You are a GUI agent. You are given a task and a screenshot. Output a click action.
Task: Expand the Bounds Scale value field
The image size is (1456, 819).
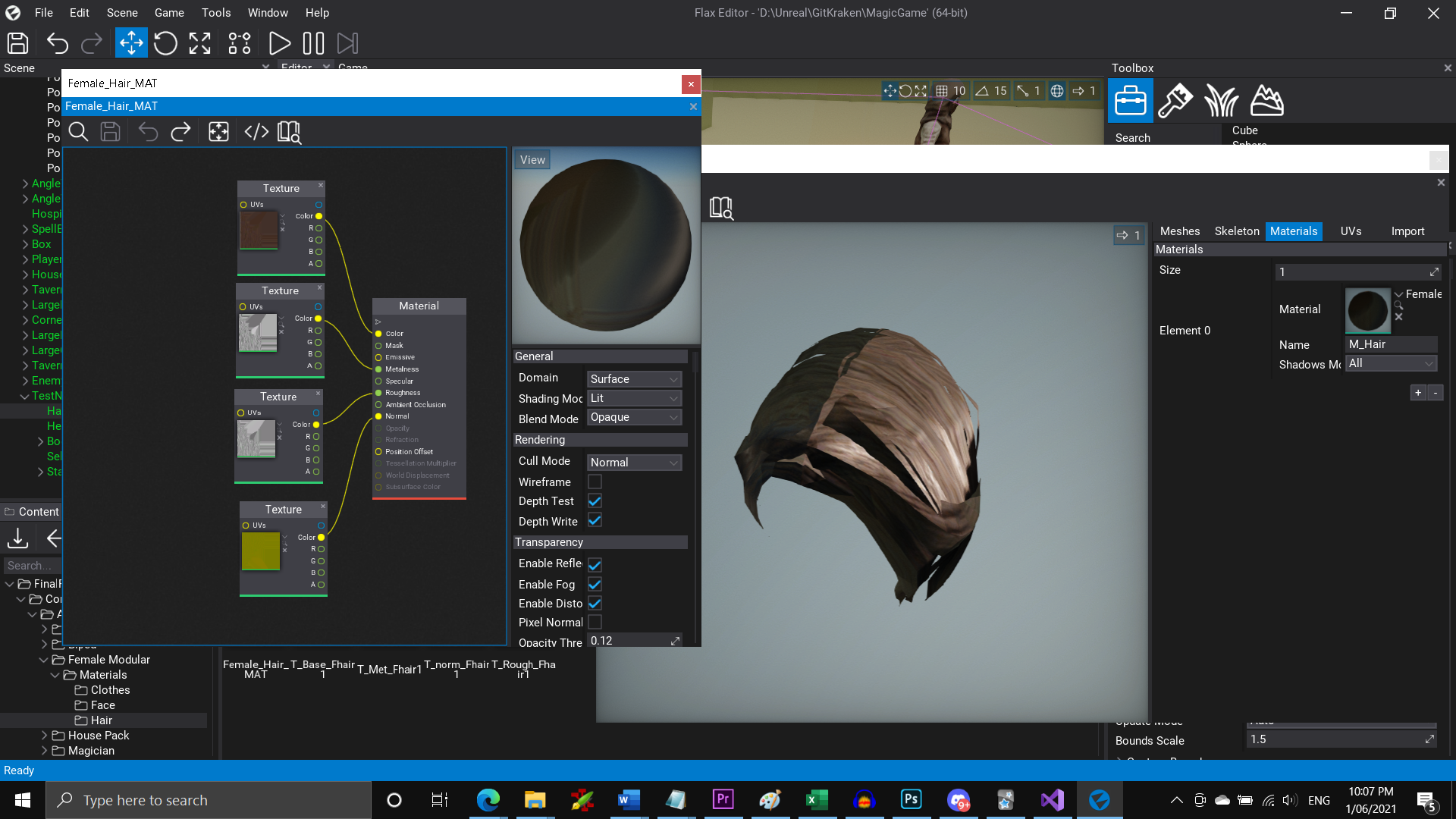pos(1429,739)
